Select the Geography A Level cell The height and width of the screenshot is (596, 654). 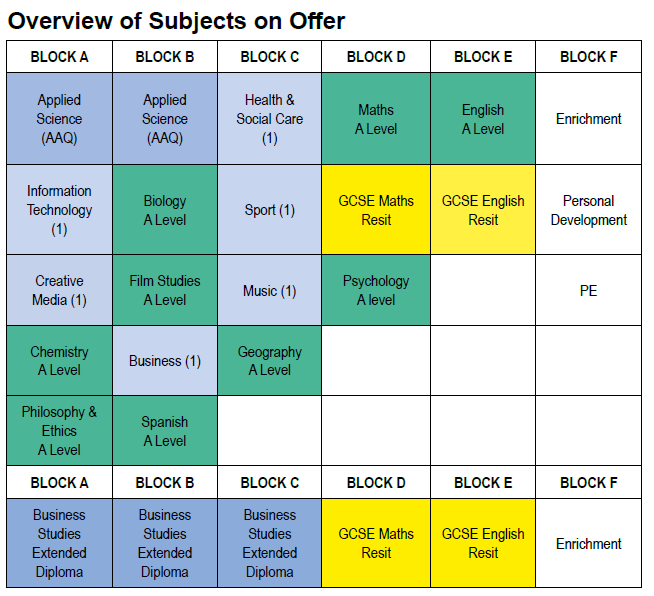click(270, 361)
